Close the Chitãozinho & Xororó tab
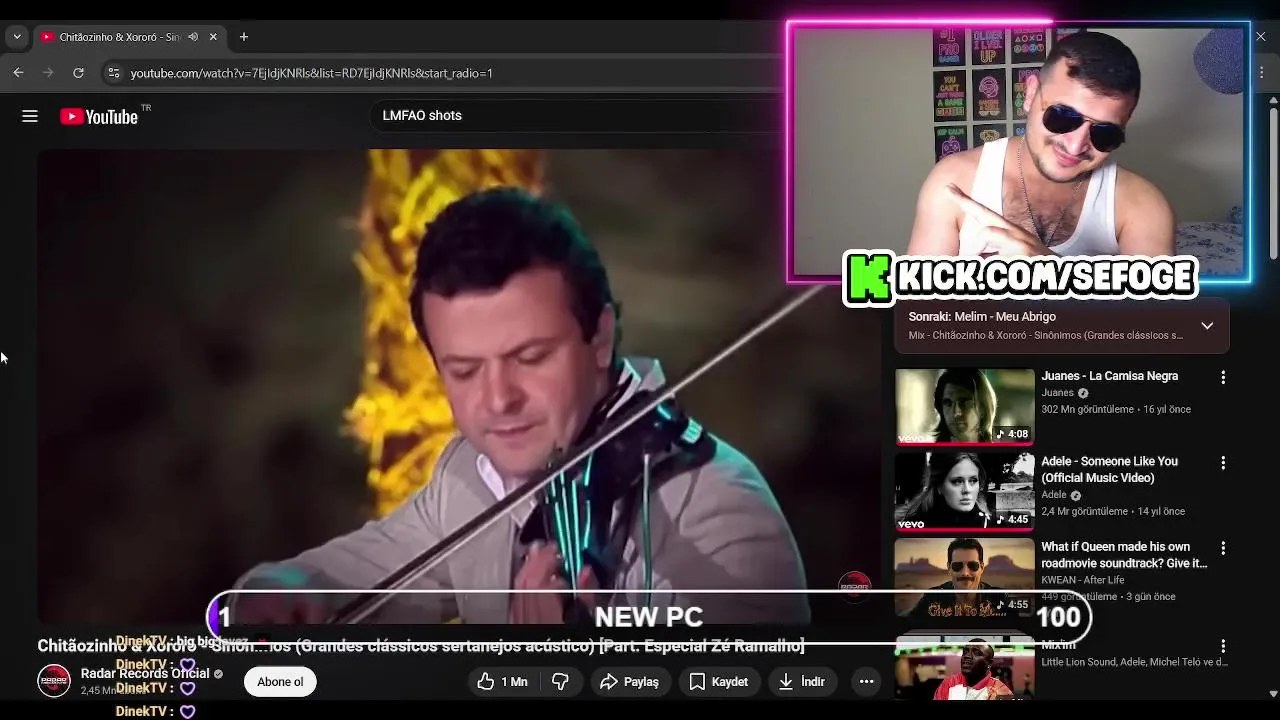Viewport: 1280px width, 720px height. pos(213,37)
